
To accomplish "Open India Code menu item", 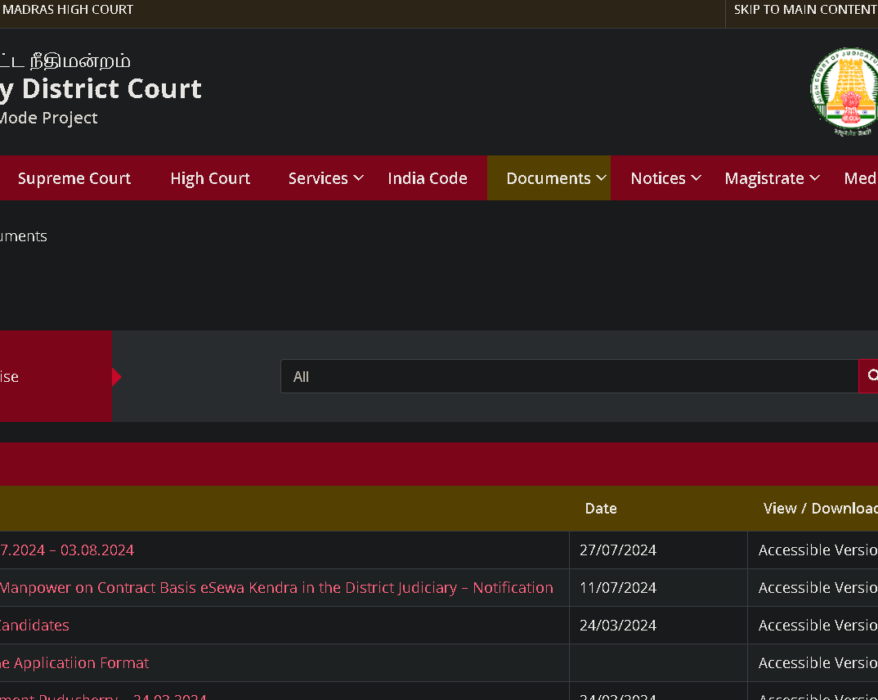I will [427, 178].
